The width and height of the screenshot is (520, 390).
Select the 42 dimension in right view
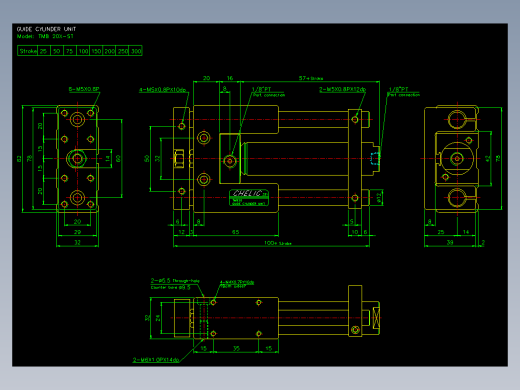[488, 159]
